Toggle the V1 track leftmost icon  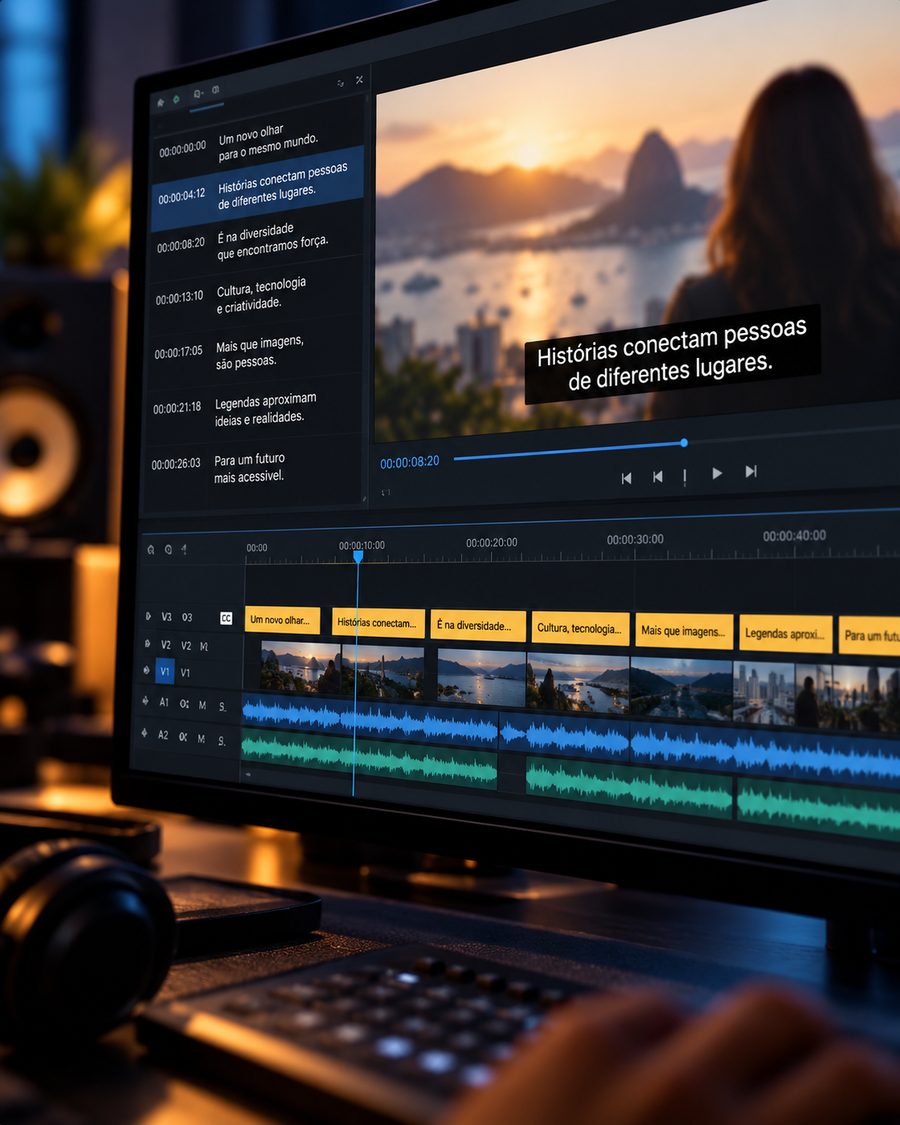pos(146,671)
